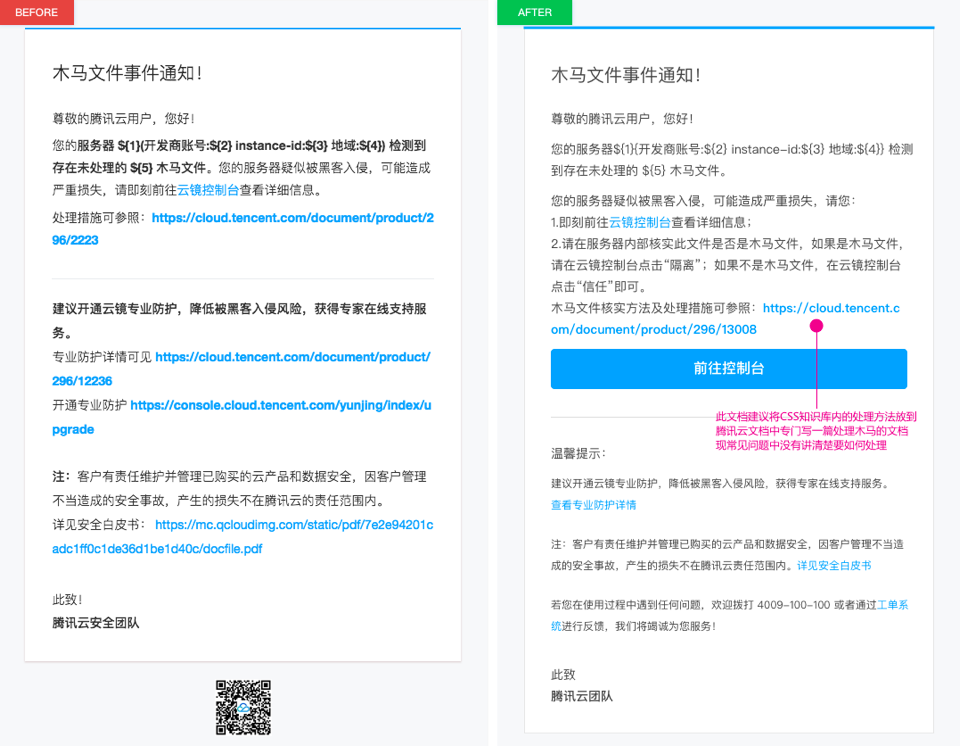Viewport: 960px width, 746px height.
Task: Click the 前往控制台 blue button
Action: [729, 369]
